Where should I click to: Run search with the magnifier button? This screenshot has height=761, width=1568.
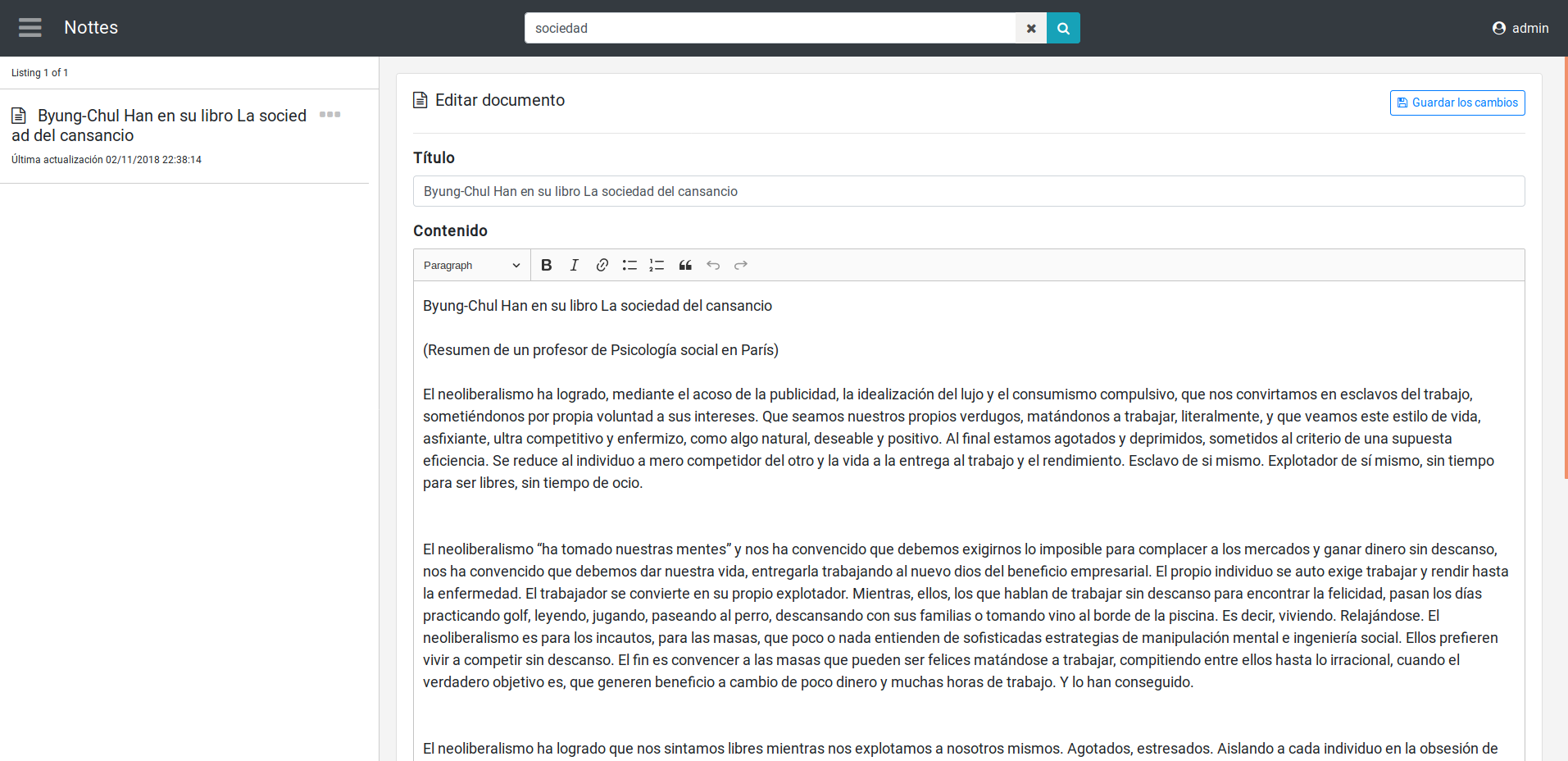tap(1063, 28)
